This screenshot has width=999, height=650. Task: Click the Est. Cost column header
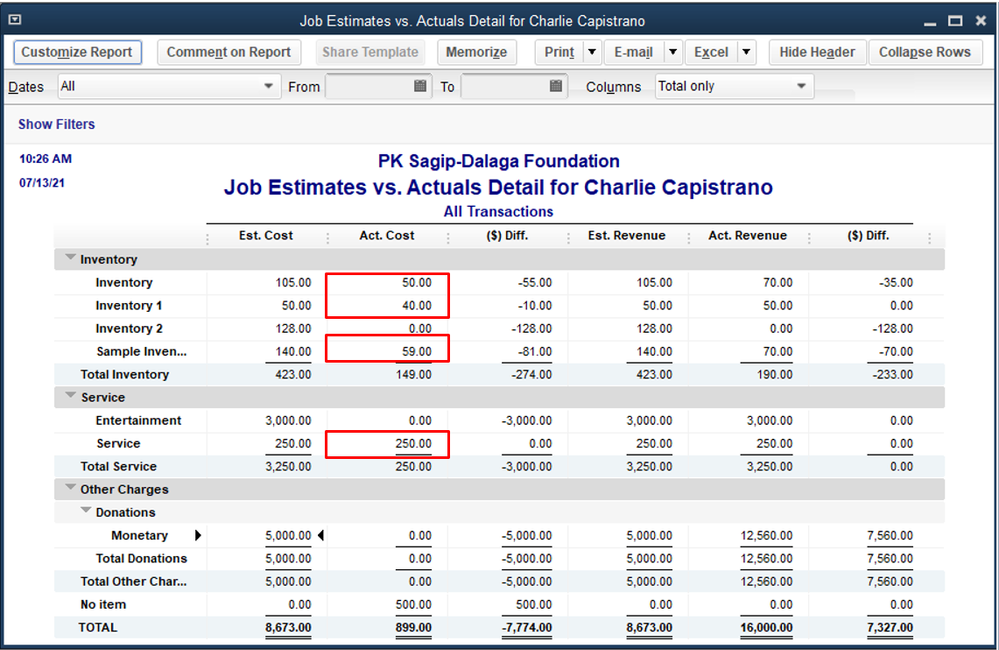tap(266, 235)
